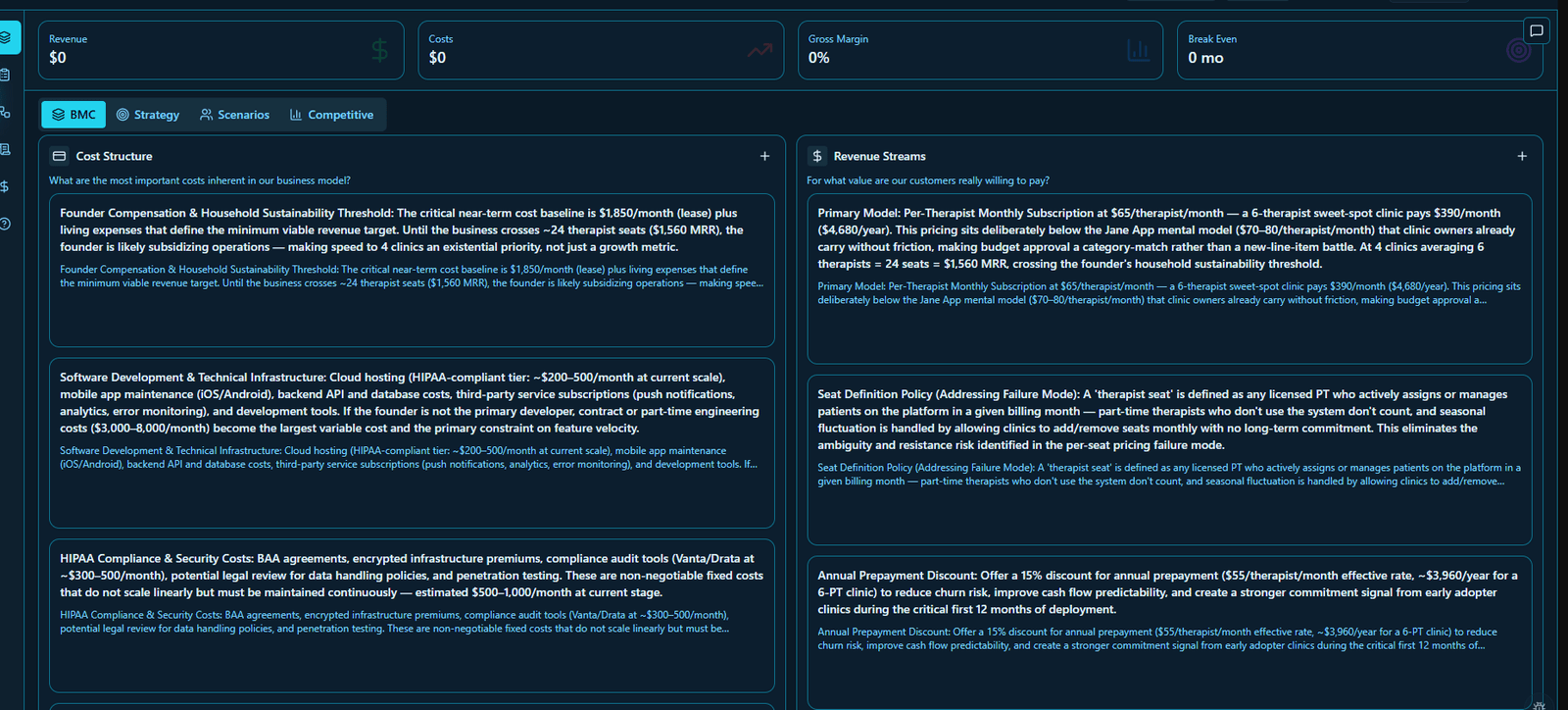The width and height of the screenshot is (1568, 710).
Task: Add a new Cost Structure item with plus
Action: [x=765, y=156]
